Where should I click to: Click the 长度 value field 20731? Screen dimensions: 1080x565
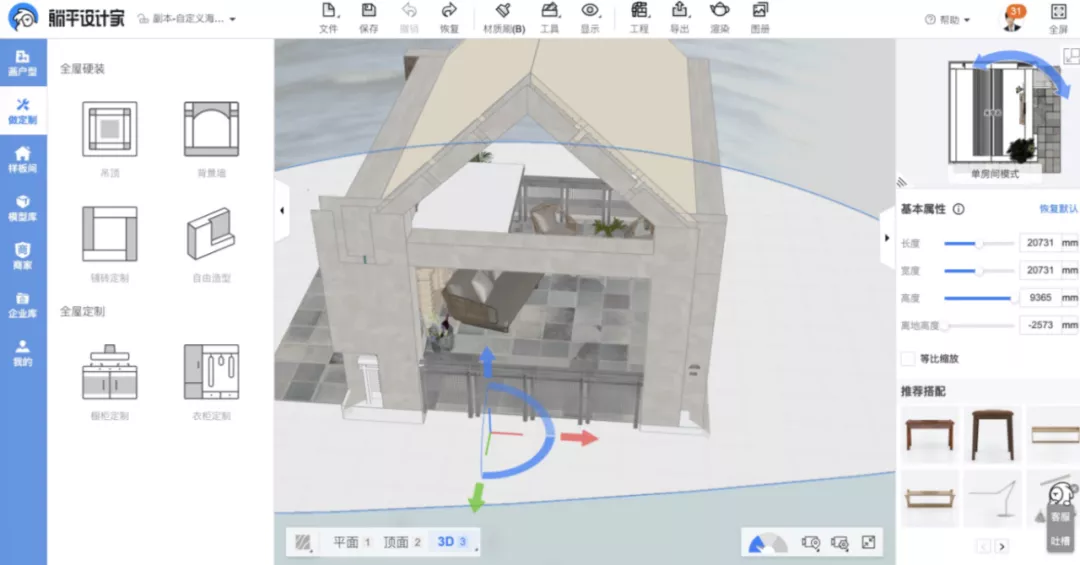[1040, 243]
